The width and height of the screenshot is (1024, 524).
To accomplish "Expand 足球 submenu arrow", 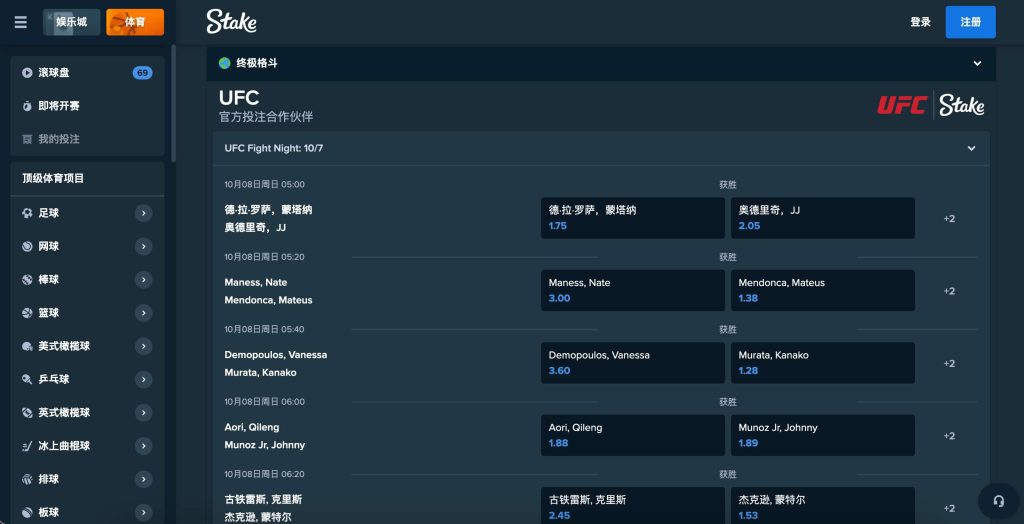I will (x=144, y=213).
